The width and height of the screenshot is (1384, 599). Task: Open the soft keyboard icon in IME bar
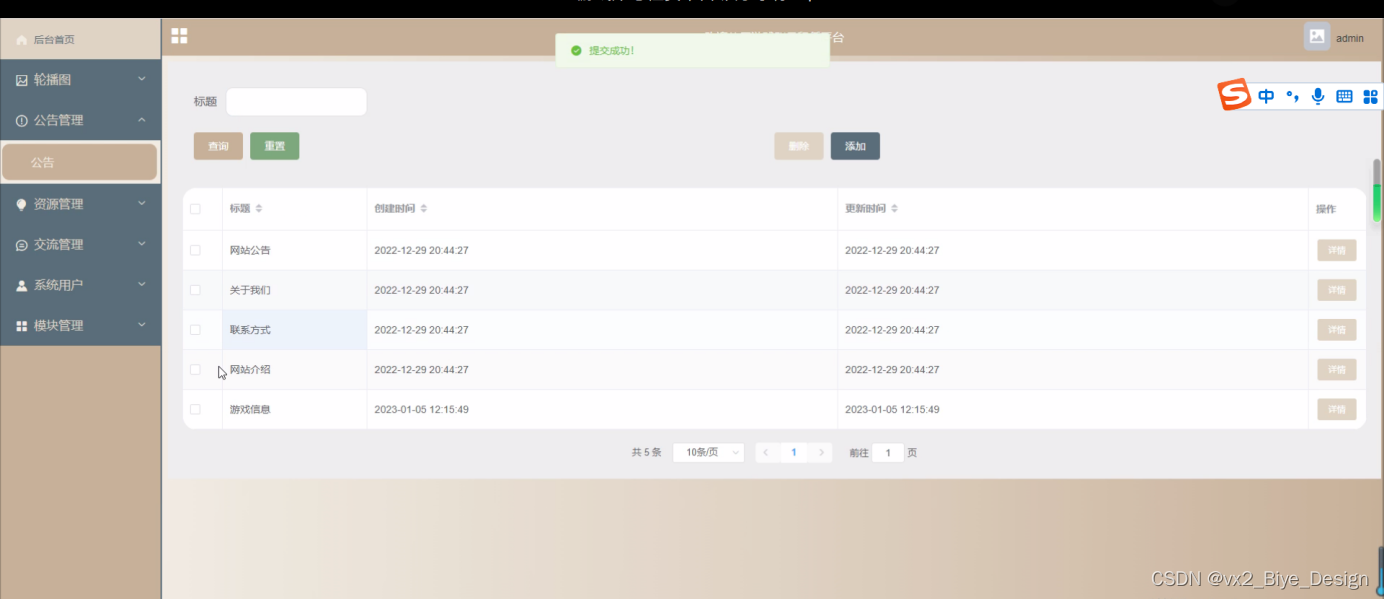[1344, 96]
